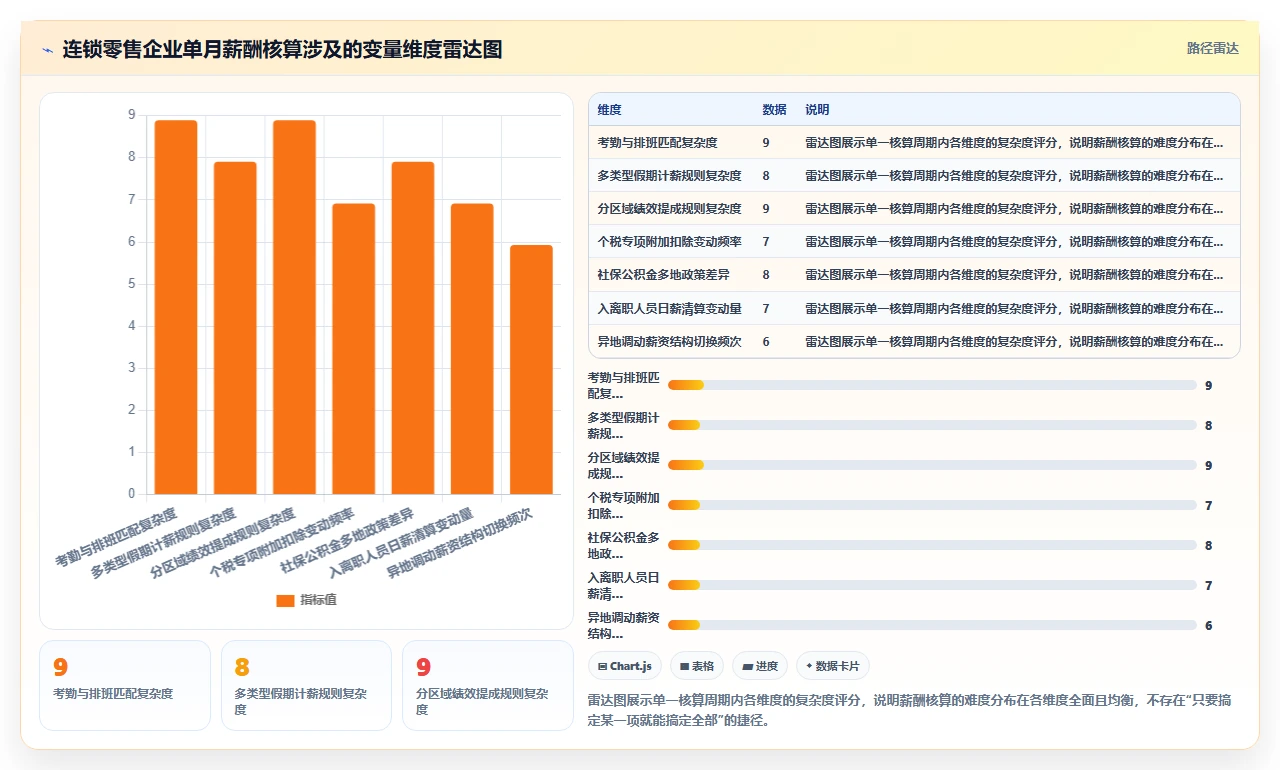Click the lightning icon beside the title

(47, 49)
